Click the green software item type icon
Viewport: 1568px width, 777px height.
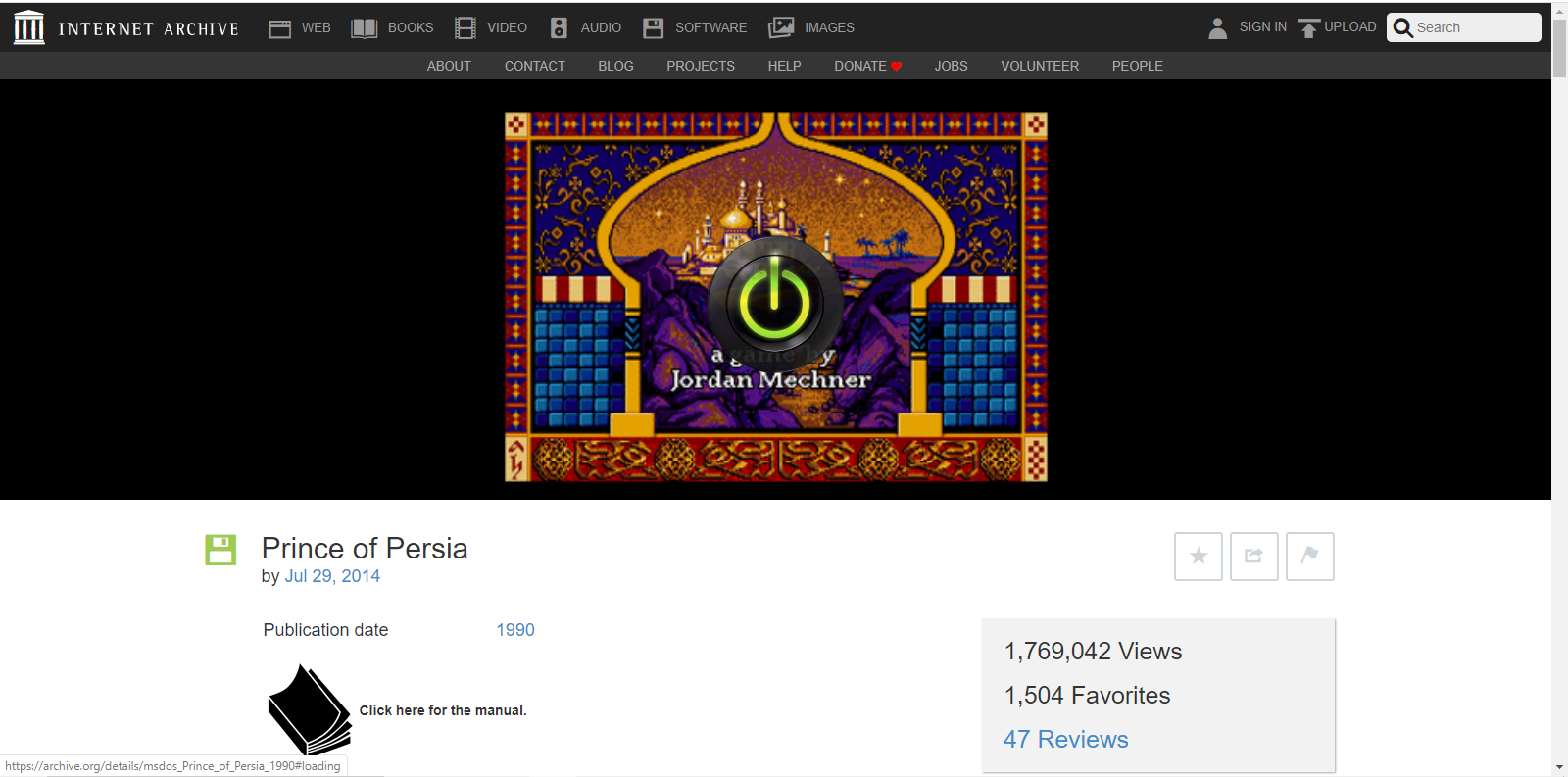pos(220,550)
